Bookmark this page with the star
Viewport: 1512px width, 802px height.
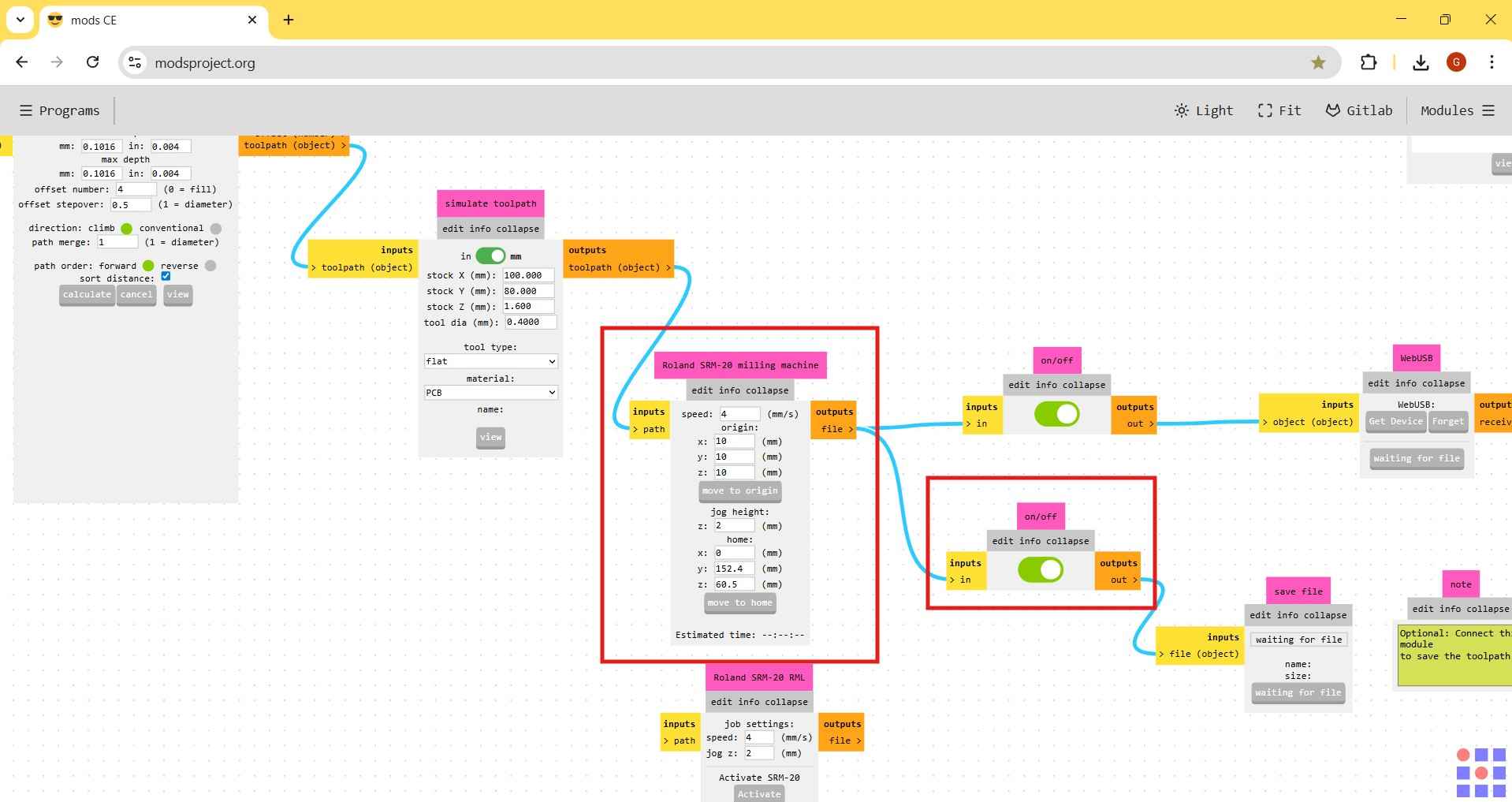click(x=1318, y=62)
